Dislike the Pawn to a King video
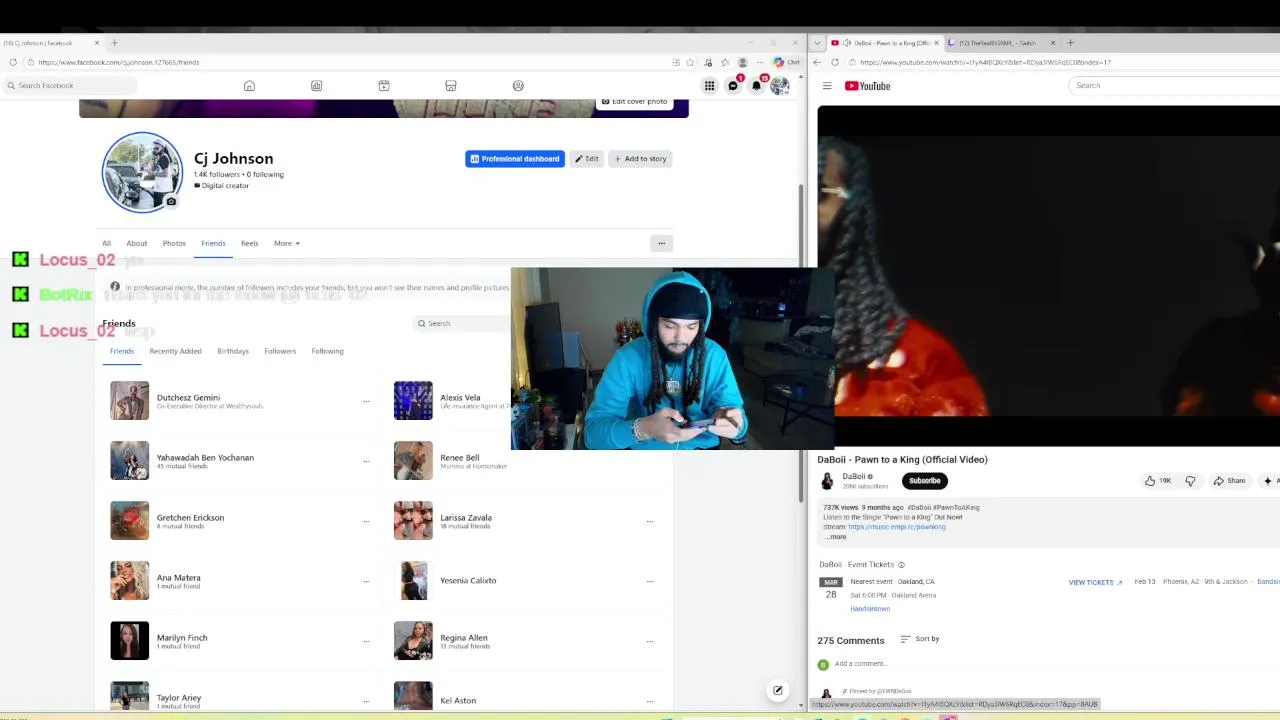The image size is (1280, 720). [x=1190, y=481]
